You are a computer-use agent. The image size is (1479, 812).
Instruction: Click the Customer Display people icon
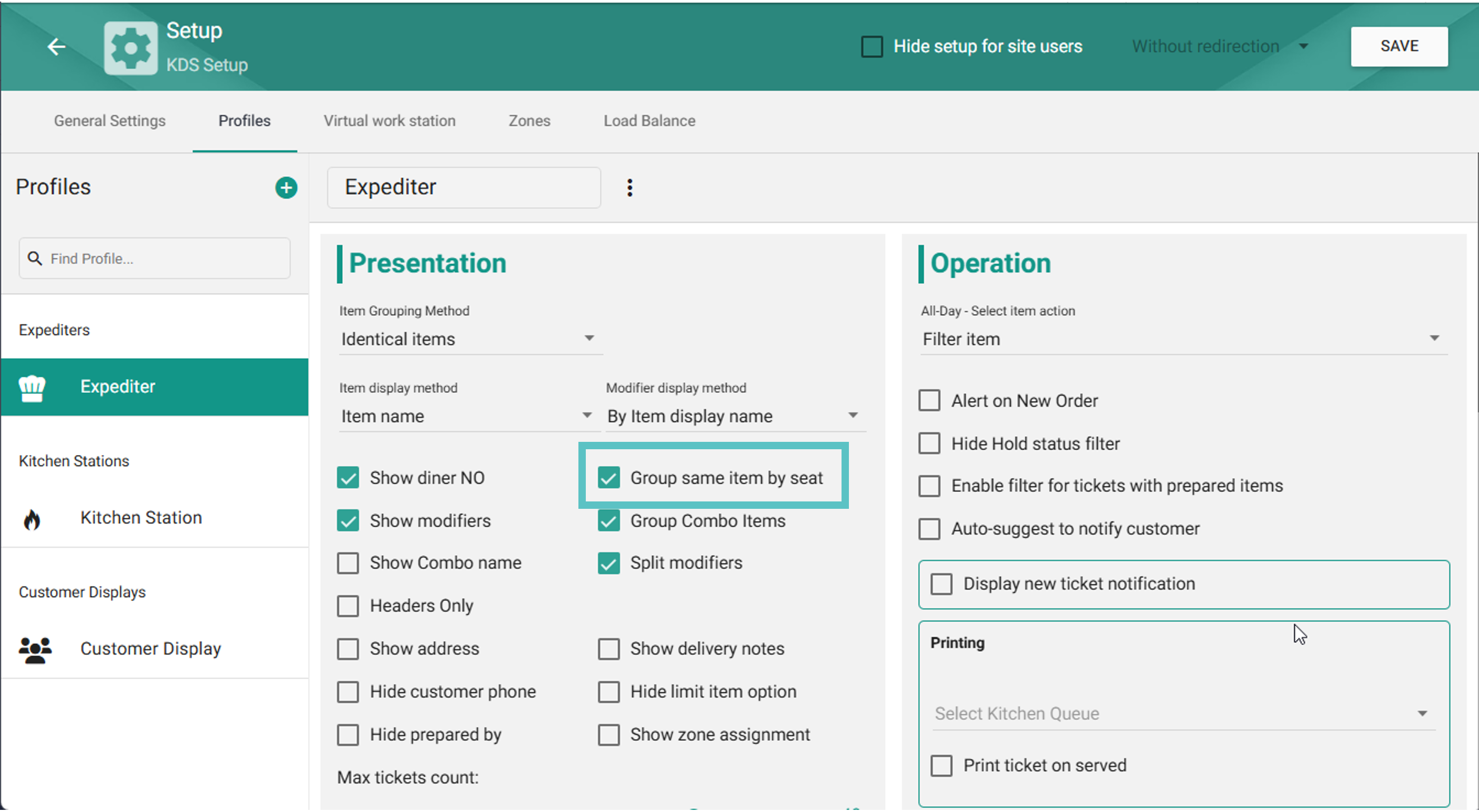[x=35, y=650]
